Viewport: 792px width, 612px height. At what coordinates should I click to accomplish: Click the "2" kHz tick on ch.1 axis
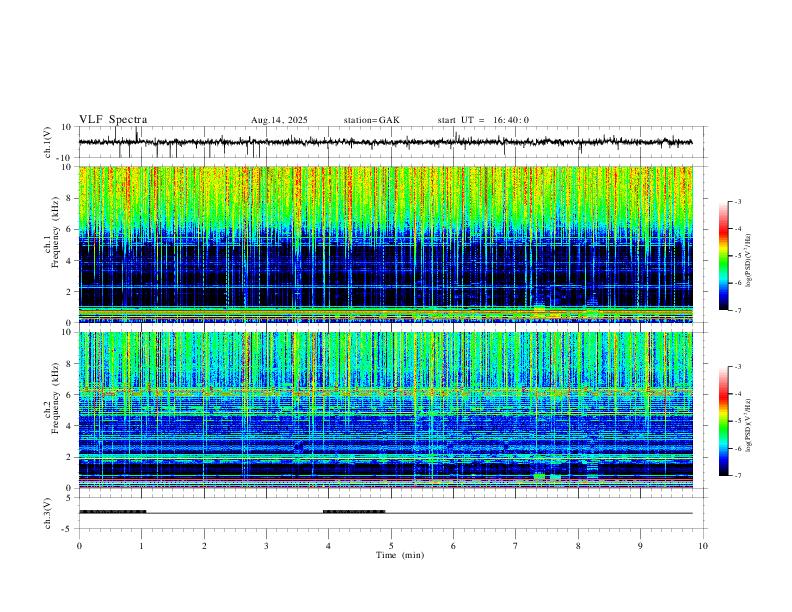pos(70,291)
